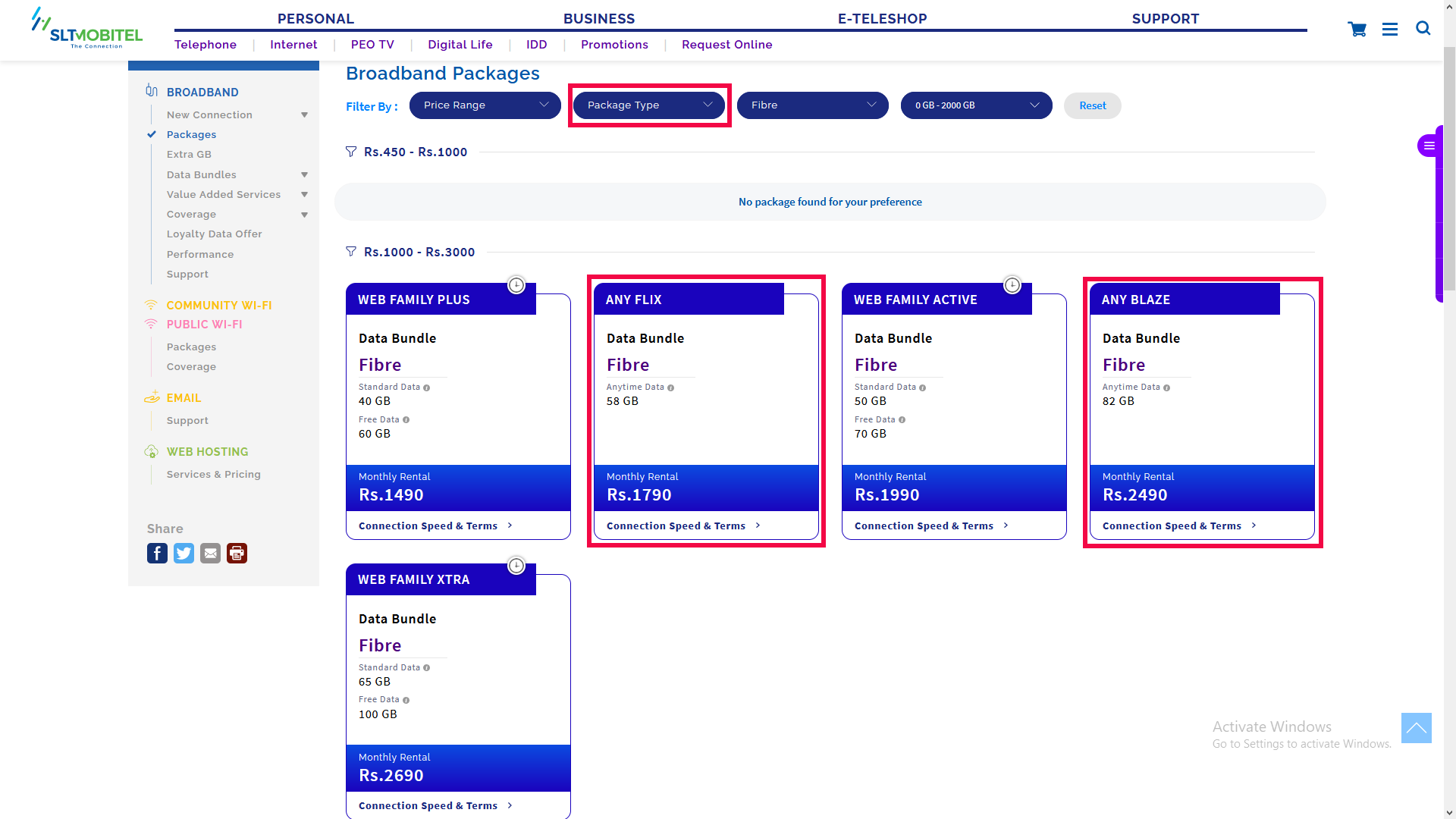Click the print icon under Share

pos(237,554)
